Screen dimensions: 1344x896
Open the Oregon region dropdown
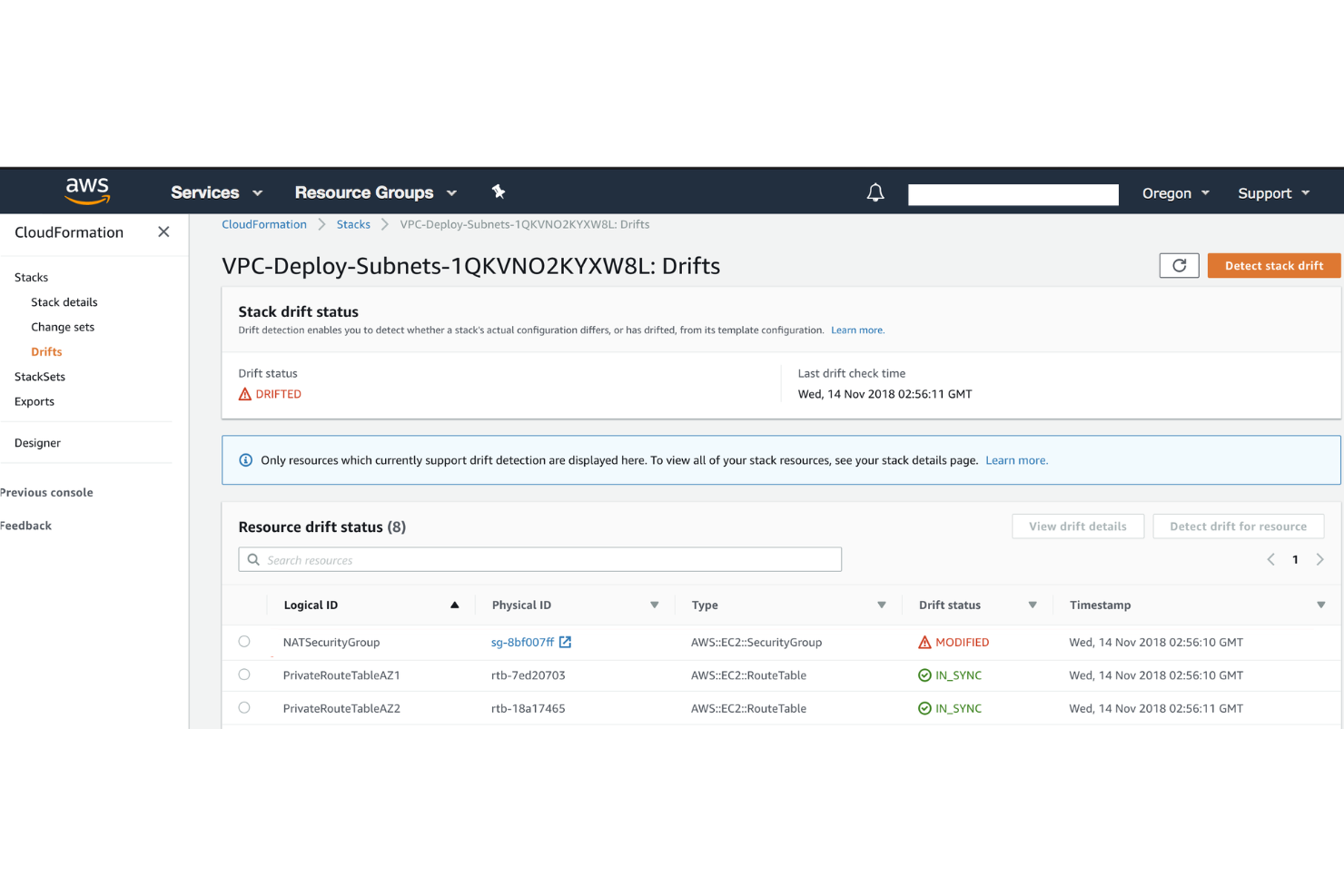[x=1174, y=192]
